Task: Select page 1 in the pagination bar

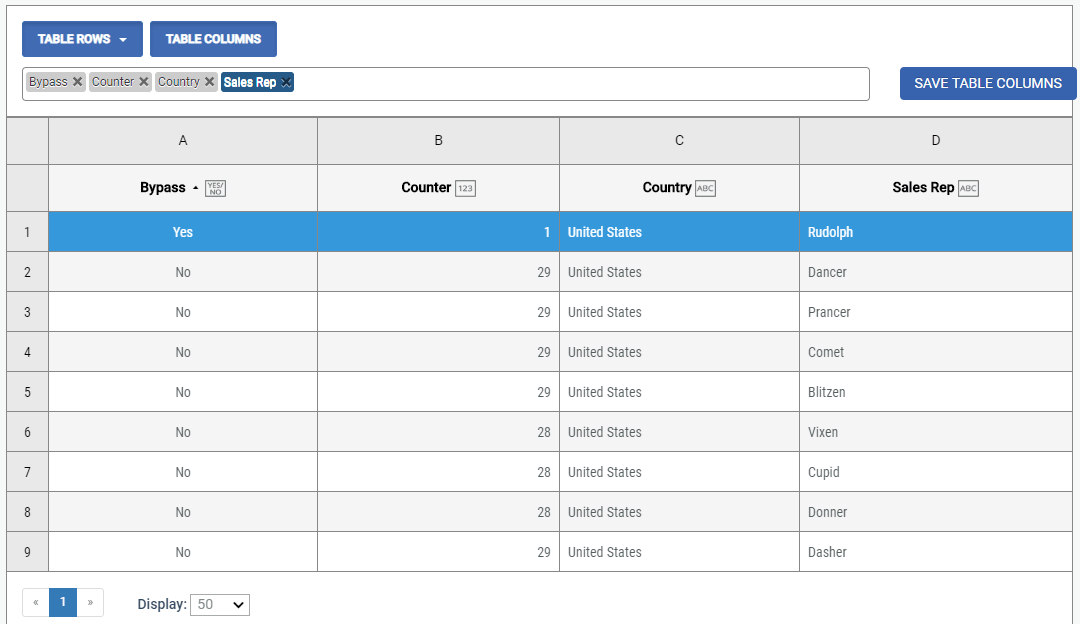Action: point(63,602)
